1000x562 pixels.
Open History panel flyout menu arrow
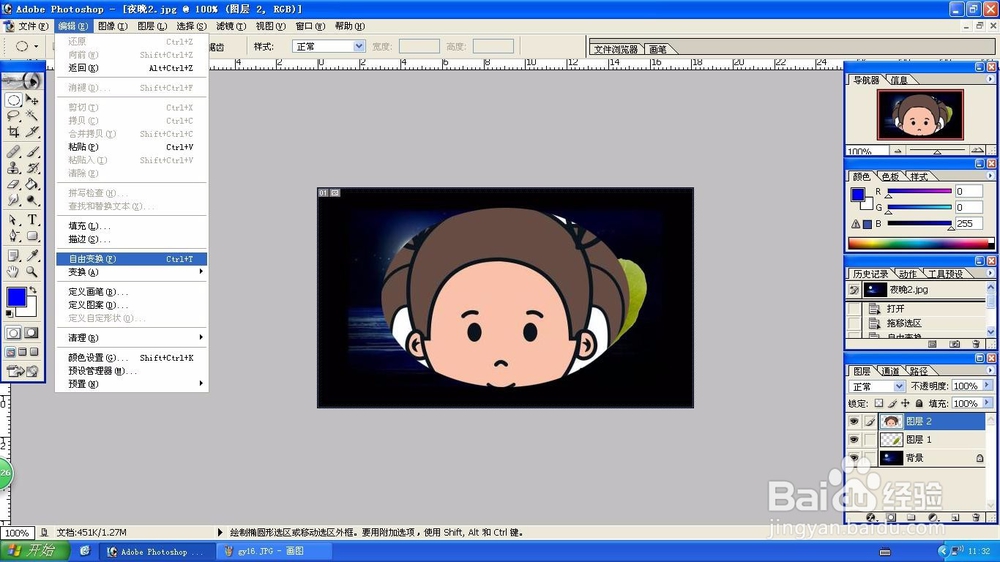point(990,273)
